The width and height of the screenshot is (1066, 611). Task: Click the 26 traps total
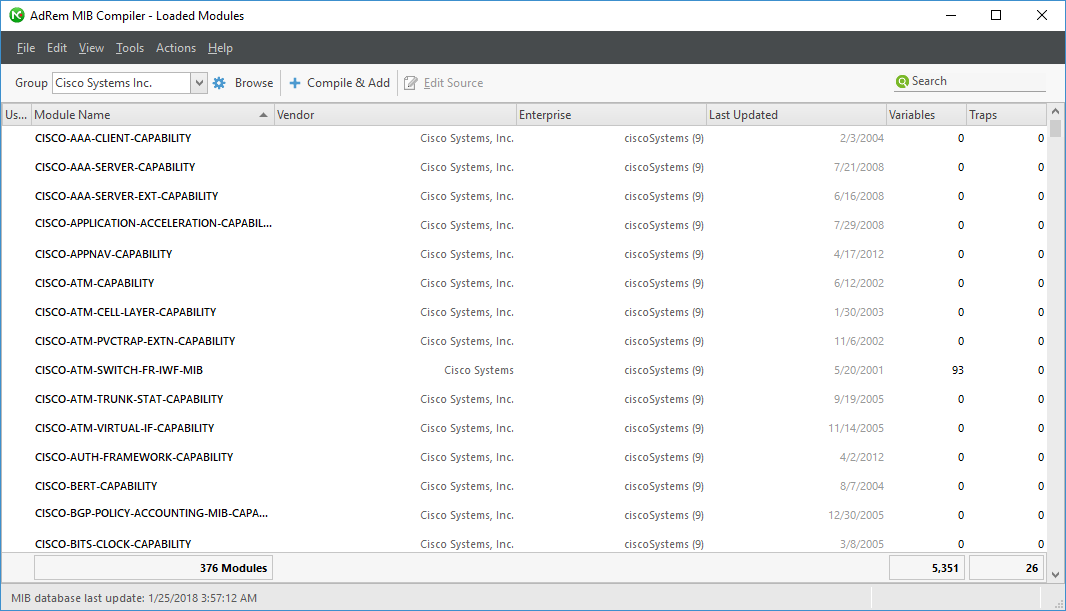click(1007, 568)
